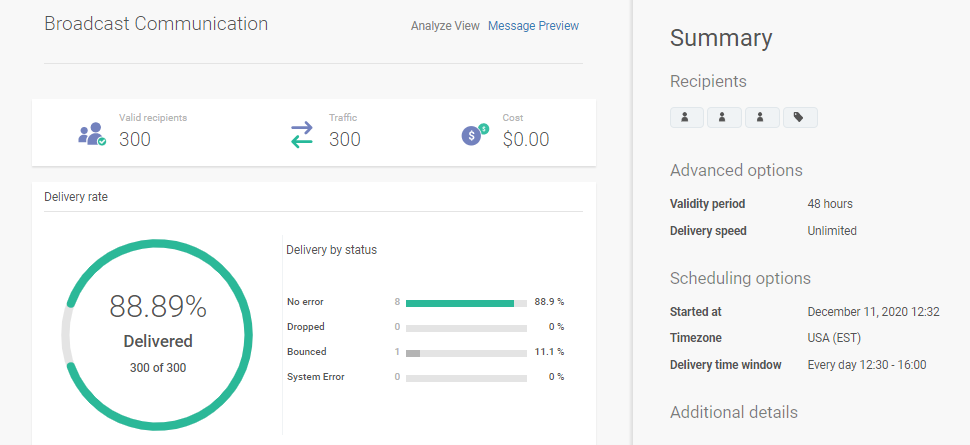
Task: Click the Bounced delivery status bar
Action: [x=466, y=352]
